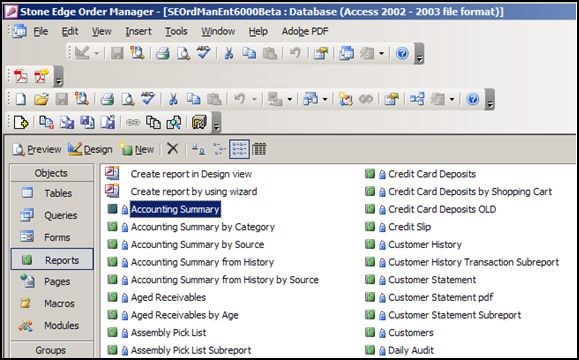Switch to Large Icons view
This screenshot has width=579, height=360.
199,149
